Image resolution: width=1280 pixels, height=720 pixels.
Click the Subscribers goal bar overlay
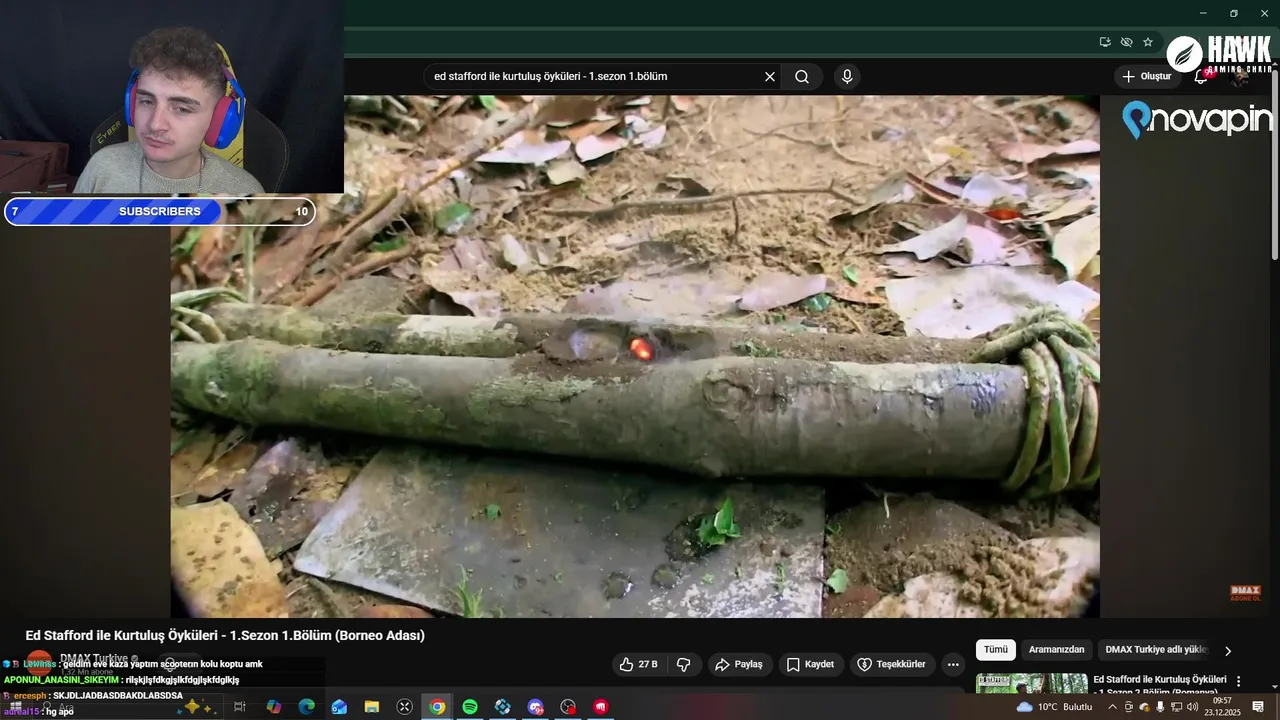tap(160, 212)
